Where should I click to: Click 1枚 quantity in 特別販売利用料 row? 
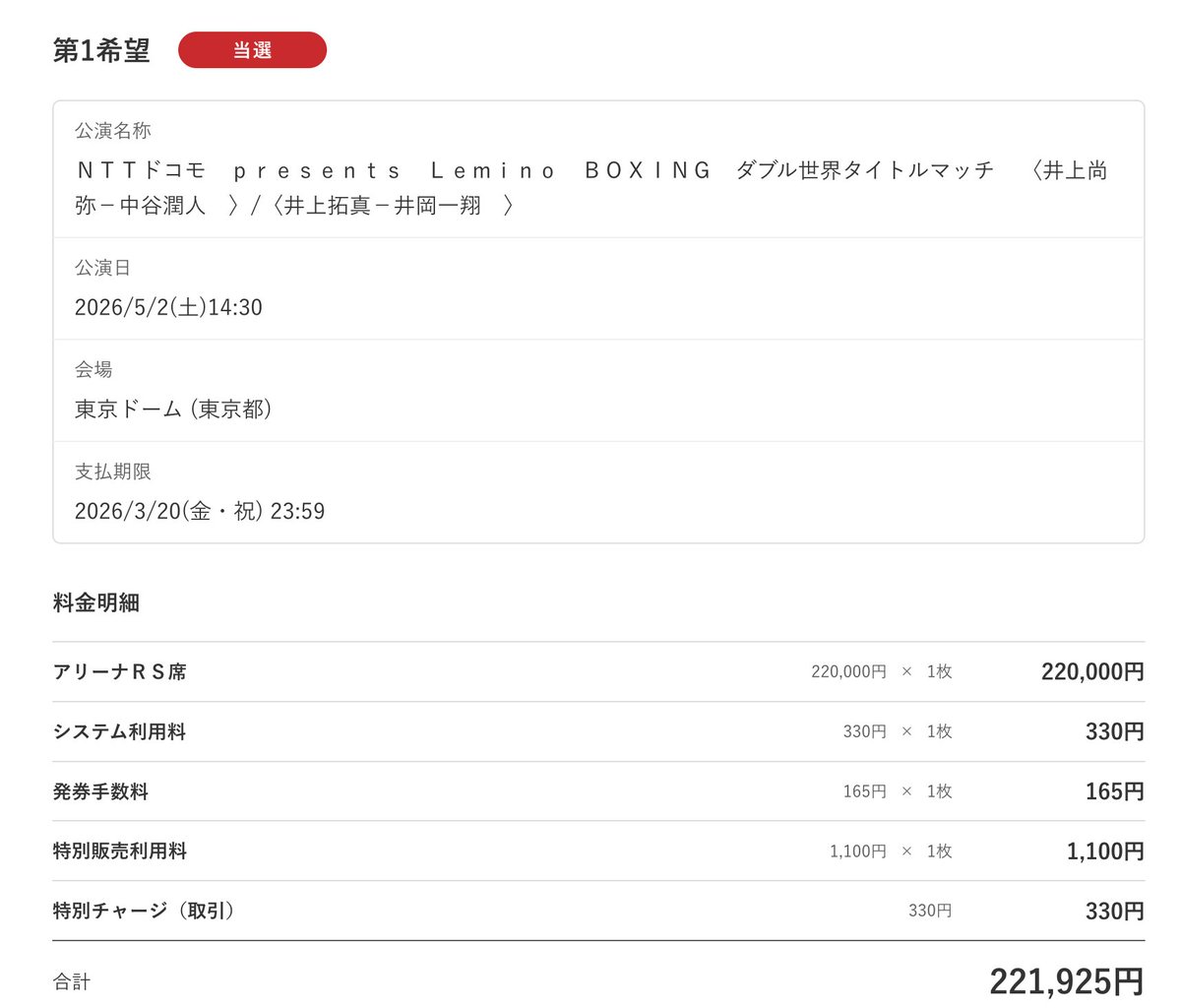940,851
